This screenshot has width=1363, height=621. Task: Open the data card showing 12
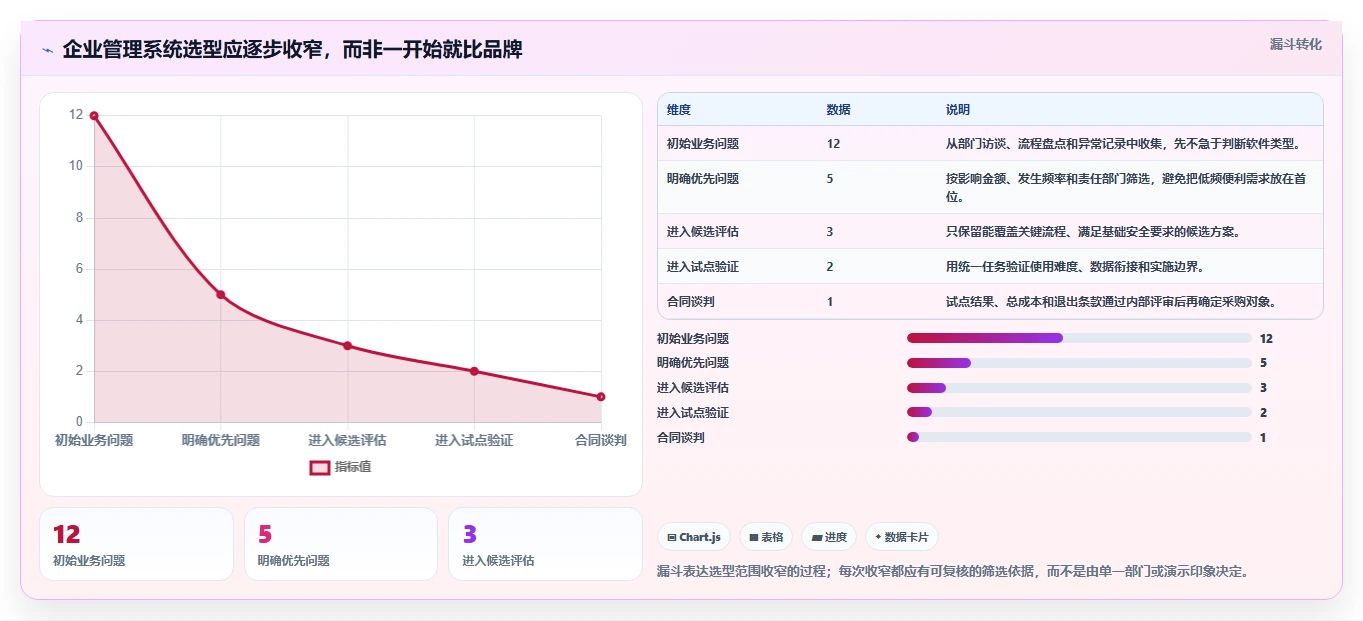click(136, 544)
